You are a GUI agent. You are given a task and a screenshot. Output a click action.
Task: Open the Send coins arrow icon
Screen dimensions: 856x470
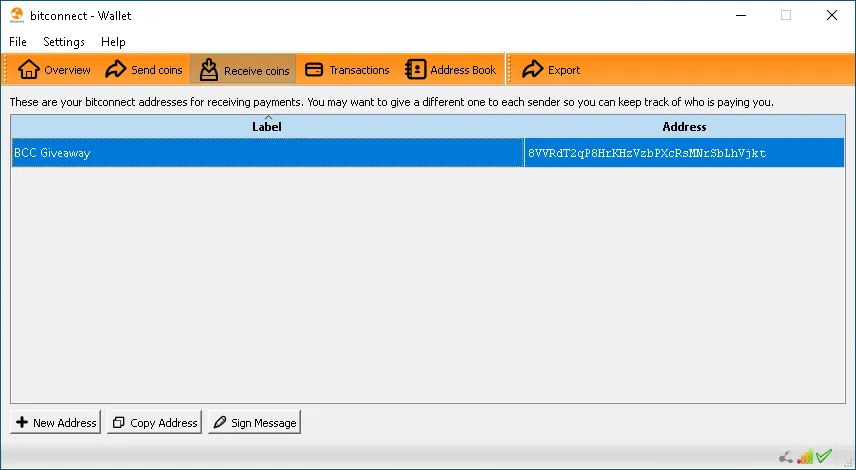coord(115,69)
